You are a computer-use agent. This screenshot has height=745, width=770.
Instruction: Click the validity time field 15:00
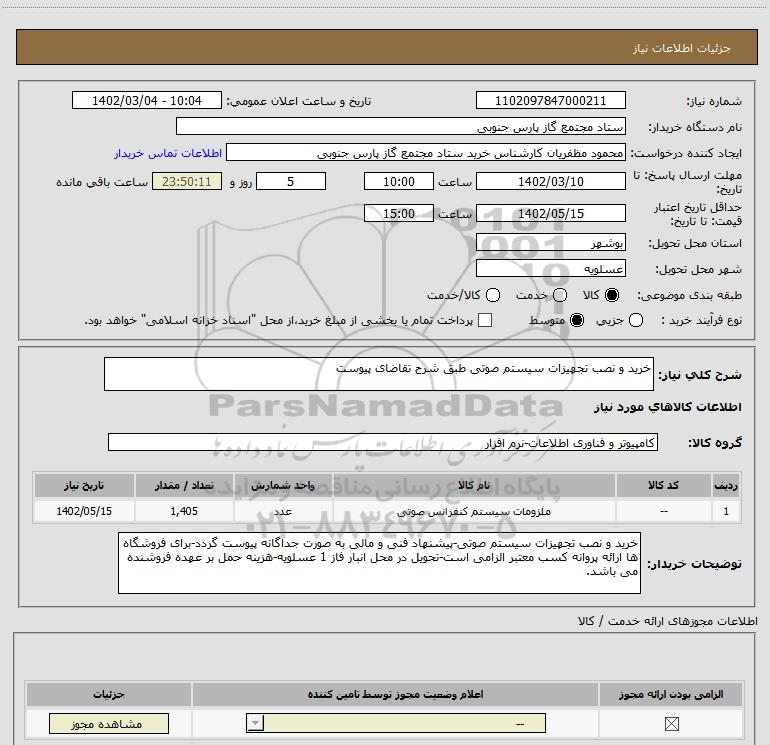tap(399, 213)
